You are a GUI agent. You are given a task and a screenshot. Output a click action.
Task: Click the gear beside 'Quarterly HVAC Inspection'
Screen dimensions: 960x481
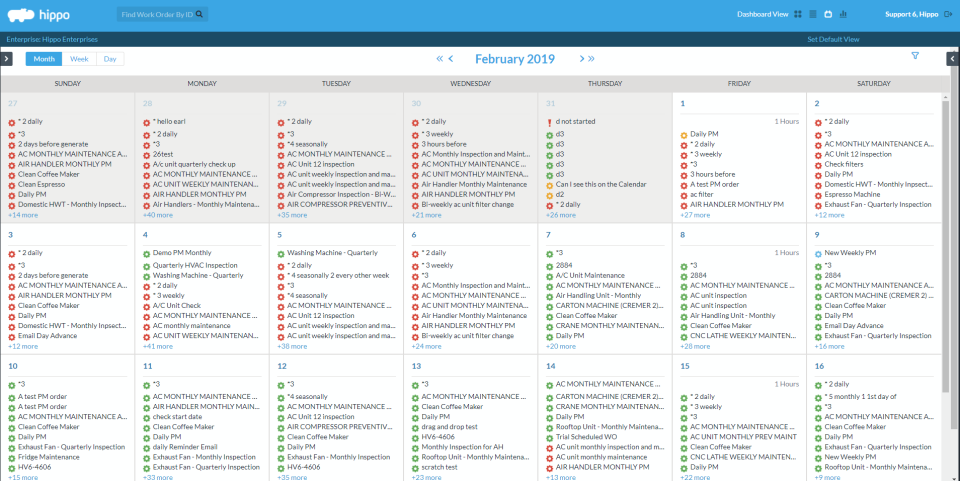(x=146, y=266)
